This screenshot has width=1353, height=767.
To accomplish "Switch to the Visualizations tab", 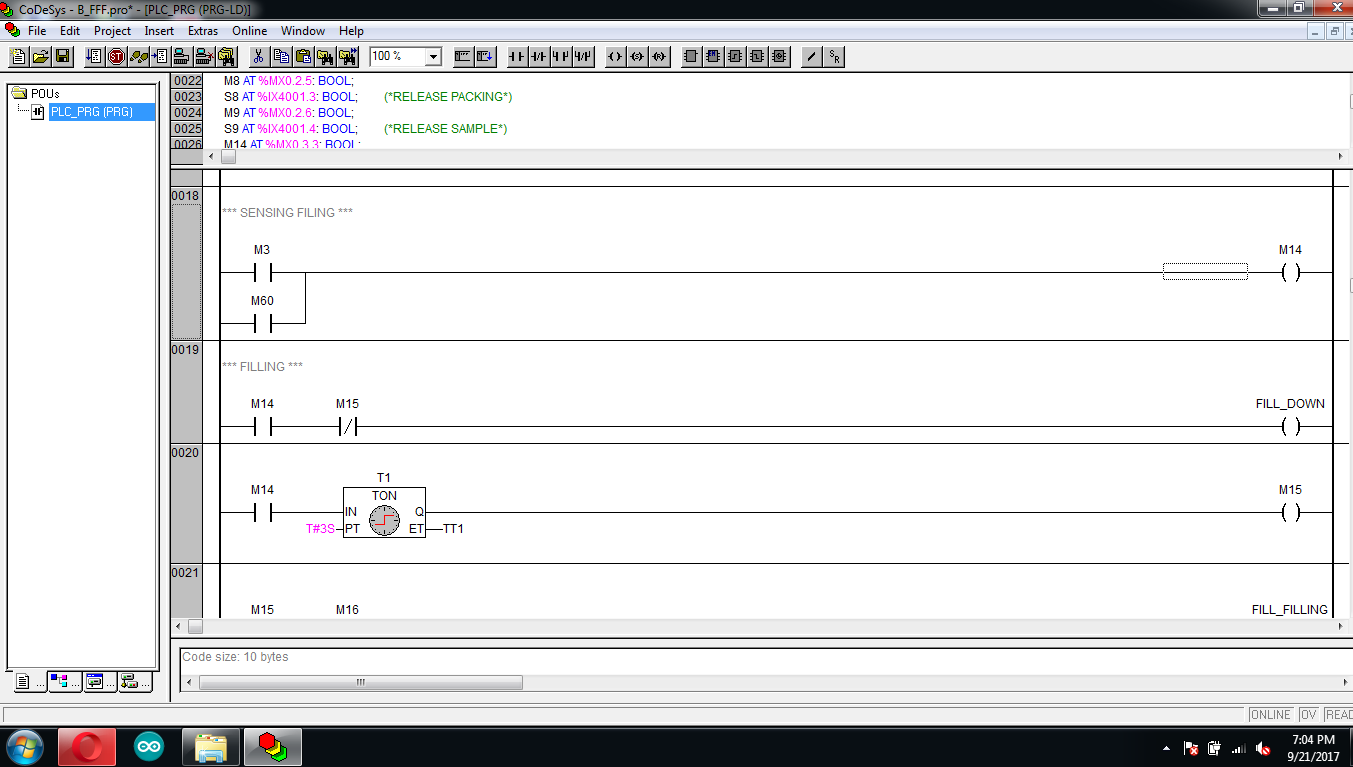I will pos(99,682).
